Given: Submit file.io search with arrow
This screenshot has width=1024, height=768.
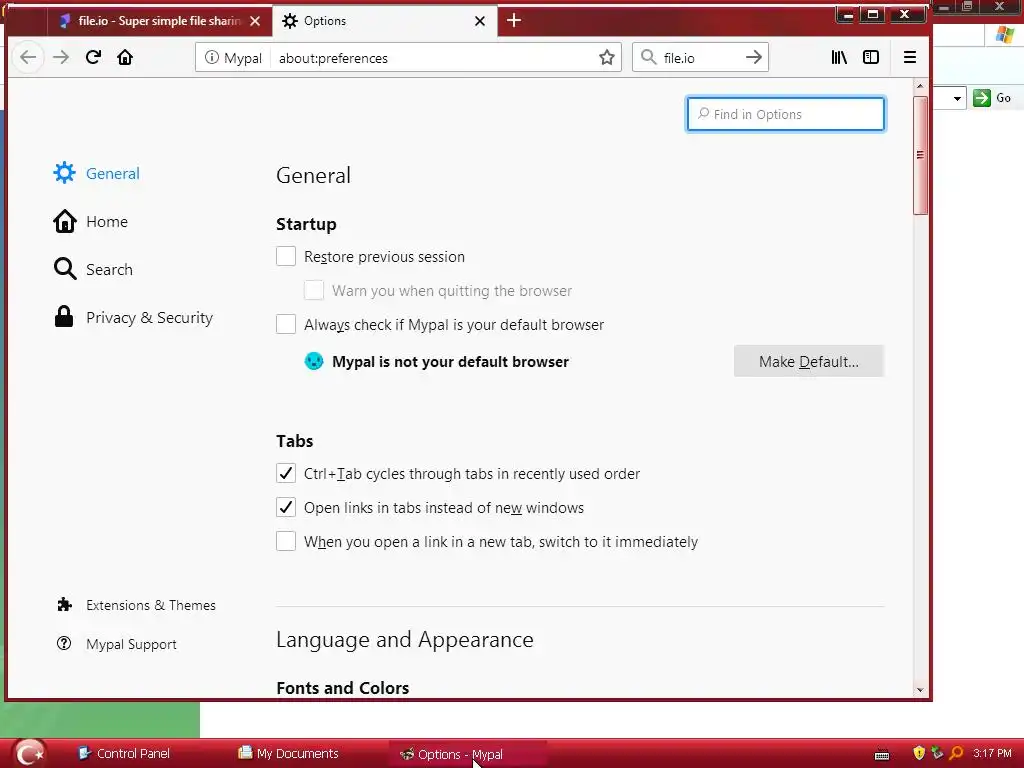Looking at the screenshot, I should pyautogui.click(x=754, y=57).
